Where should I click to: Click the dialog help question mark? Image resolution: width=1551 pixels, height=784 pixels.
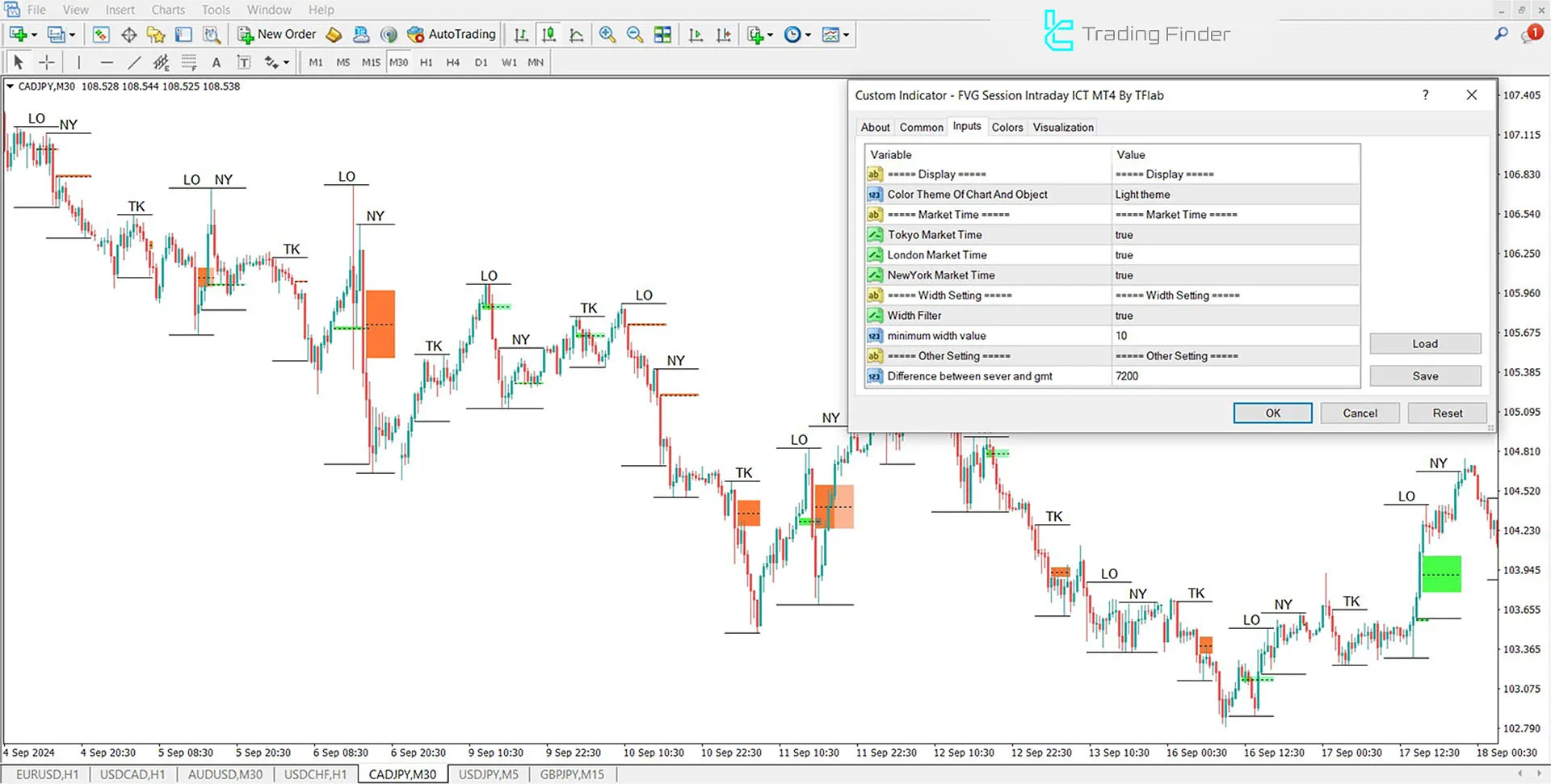(1425, 95)
